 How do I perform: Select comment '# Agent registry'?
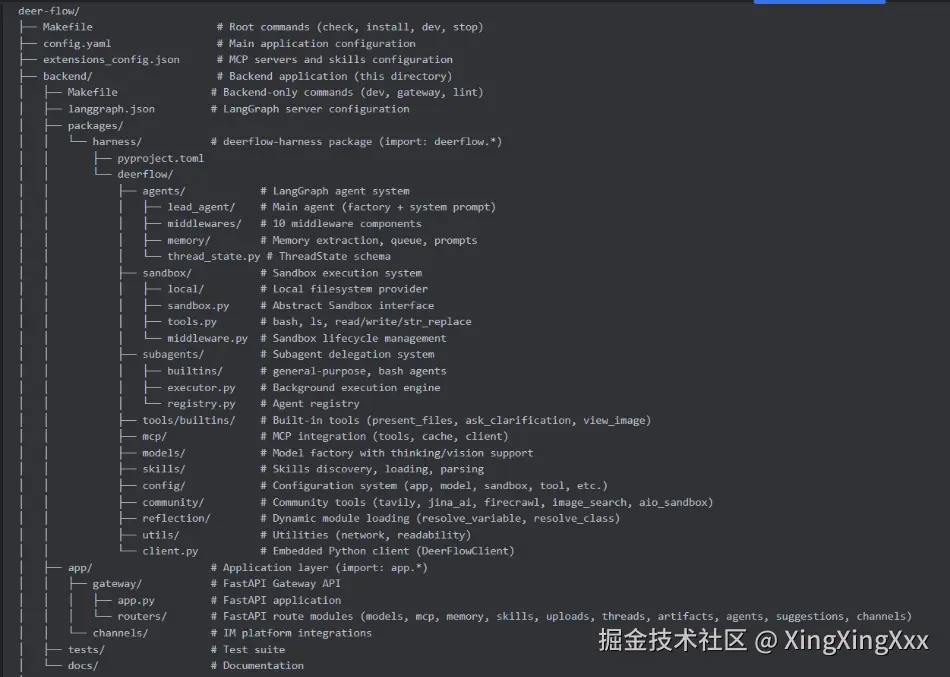[310, 404]
